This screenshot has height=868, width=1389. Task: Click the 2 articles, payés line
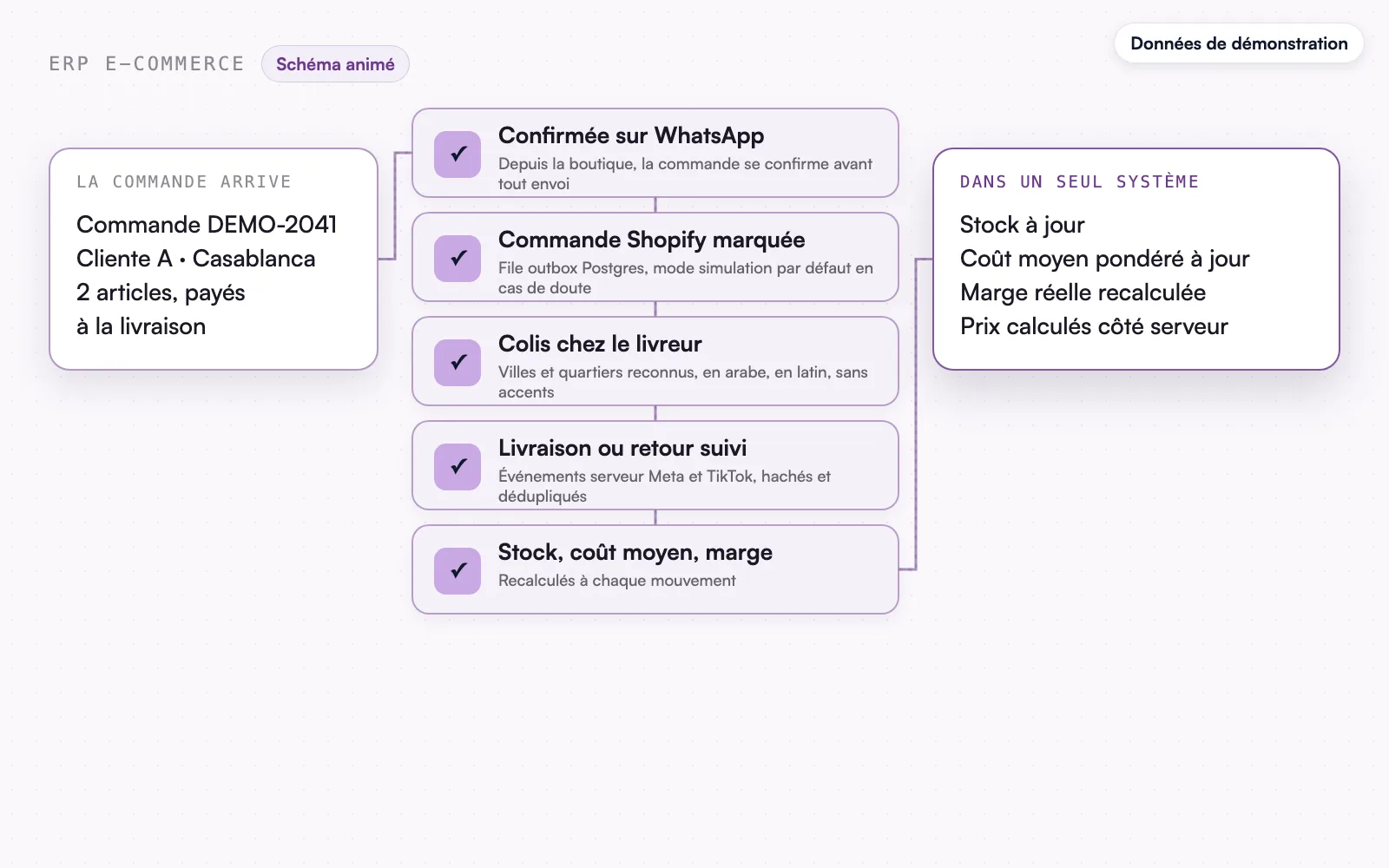(161, 293)
